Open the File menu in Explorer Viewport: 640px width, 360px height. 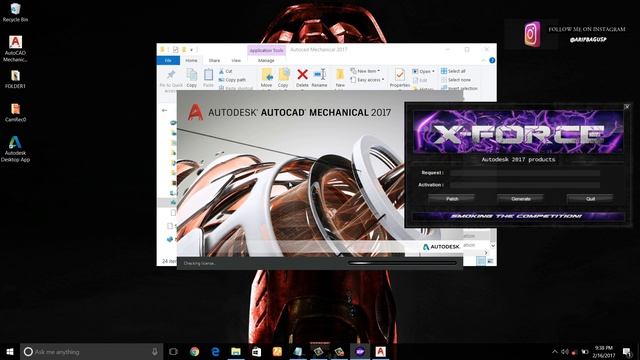click(168, 60)
